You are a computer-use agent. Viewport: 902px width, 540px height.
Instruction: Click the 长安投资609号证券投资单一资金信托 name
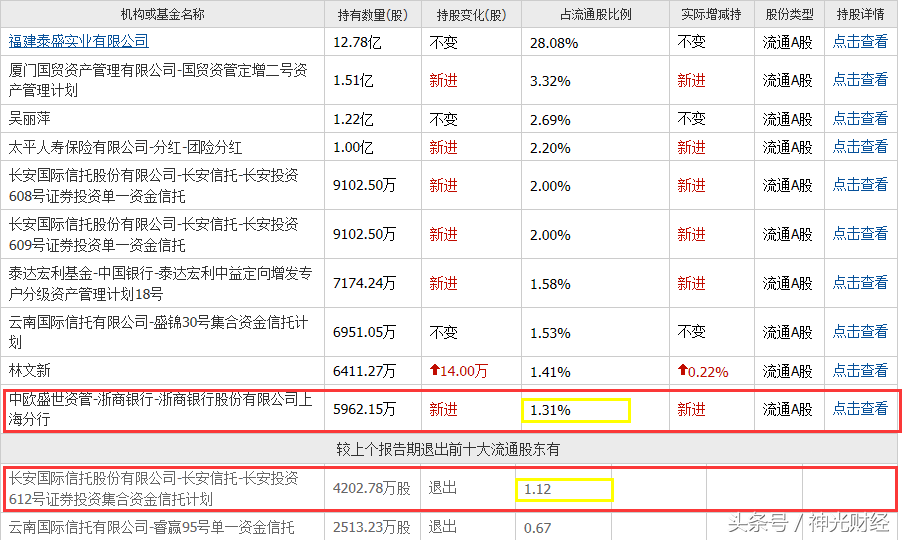coord(154,234)
